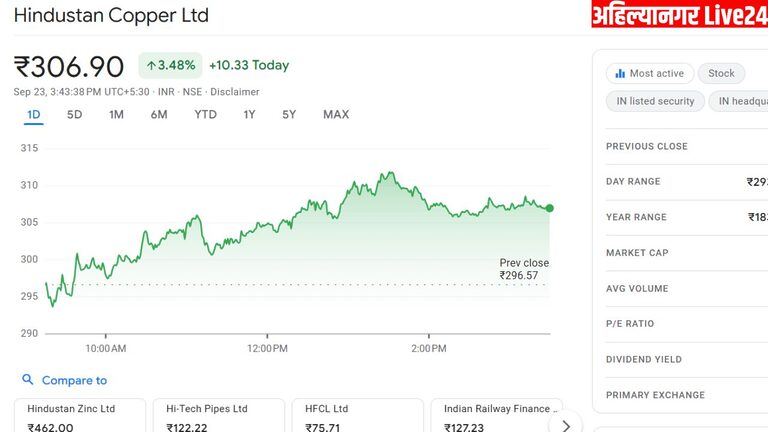Image resolution: width=768 pixels, height=432 pixels.
Task: Select the 6M time range tab
Action: 159,115
